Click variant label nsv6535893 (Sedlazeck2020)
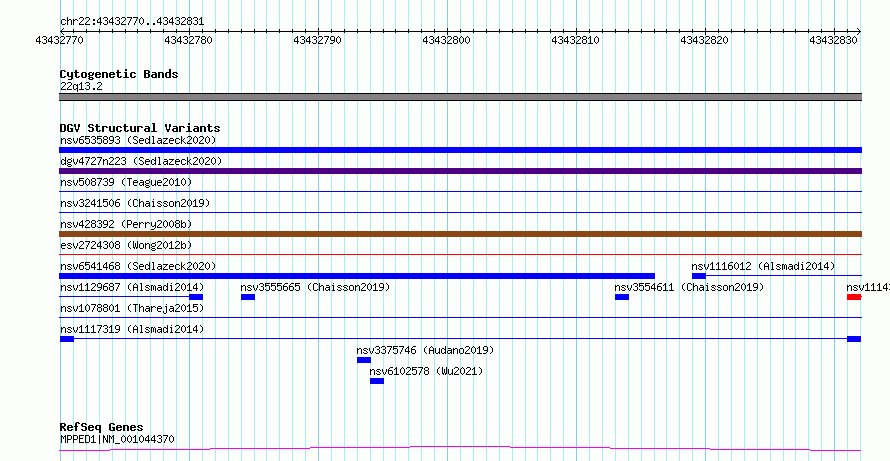Viewport: 890px width, 461px height. pyautogui.click(x=138, y=140)
